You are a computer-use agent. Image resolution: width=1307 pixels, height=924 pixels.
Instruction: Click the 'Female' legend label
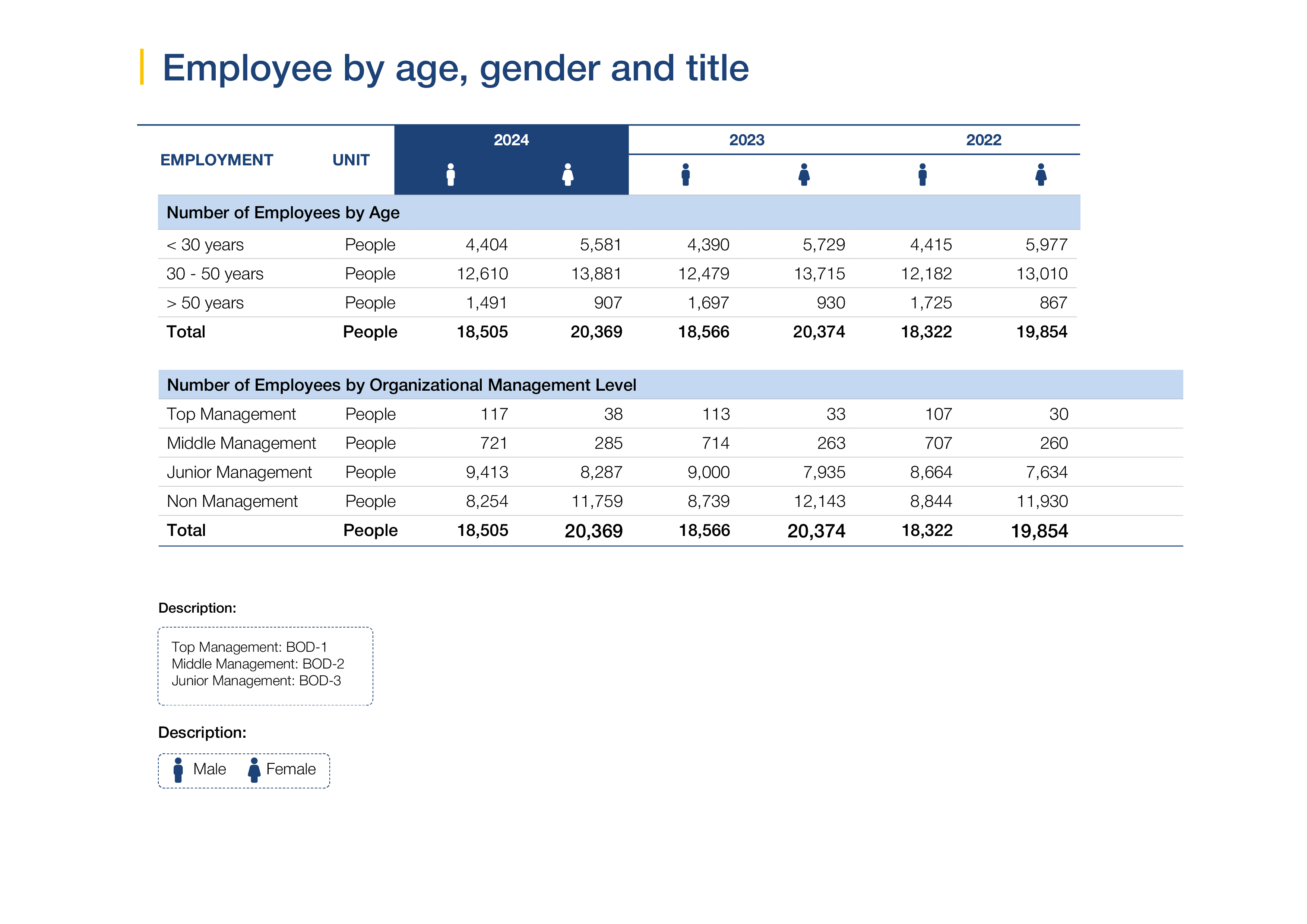tap(291, 769)
